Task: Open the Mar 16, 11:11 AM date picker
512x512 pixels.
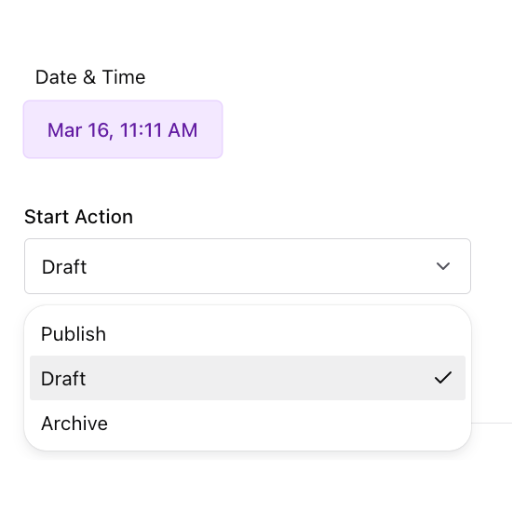Action: [x=123, y=129]
